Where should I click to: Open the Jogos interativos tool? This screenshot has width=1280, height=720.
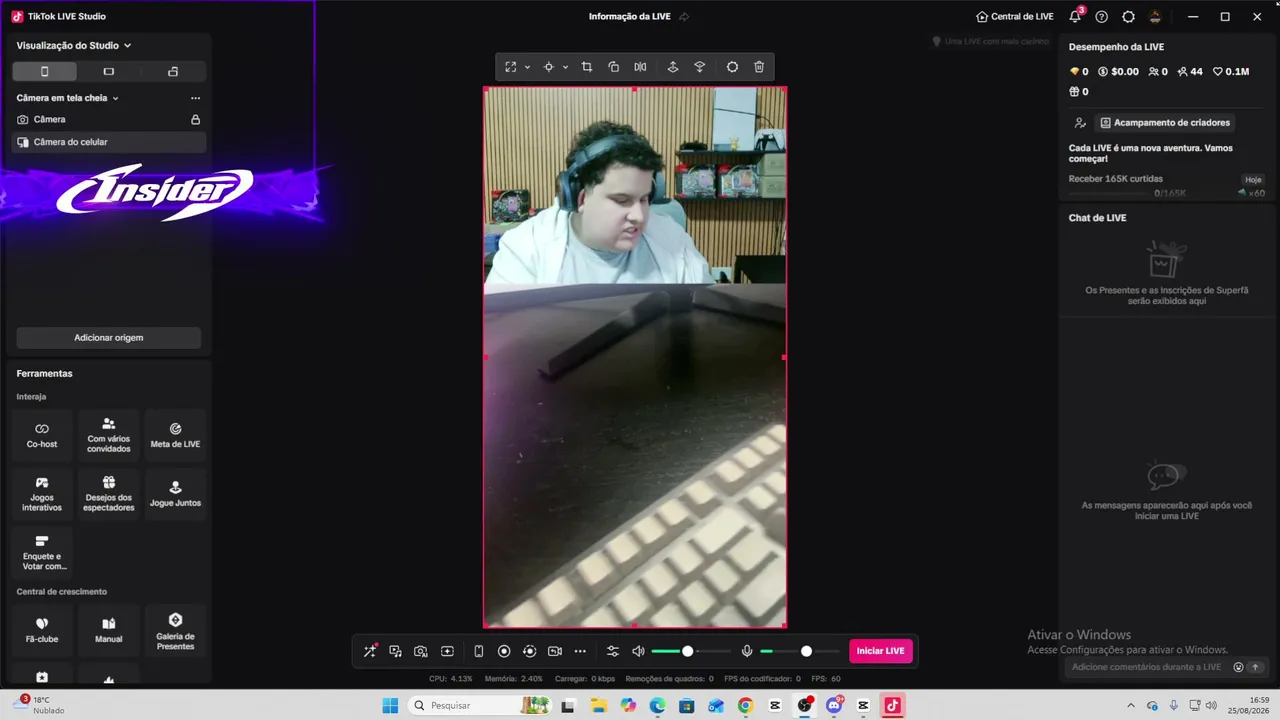point(42,494)
